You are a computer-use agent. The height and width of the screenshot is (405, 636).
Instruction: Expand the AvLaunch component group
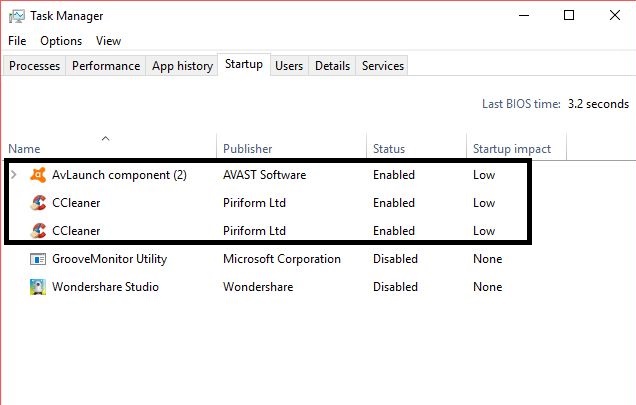[13, 175]
